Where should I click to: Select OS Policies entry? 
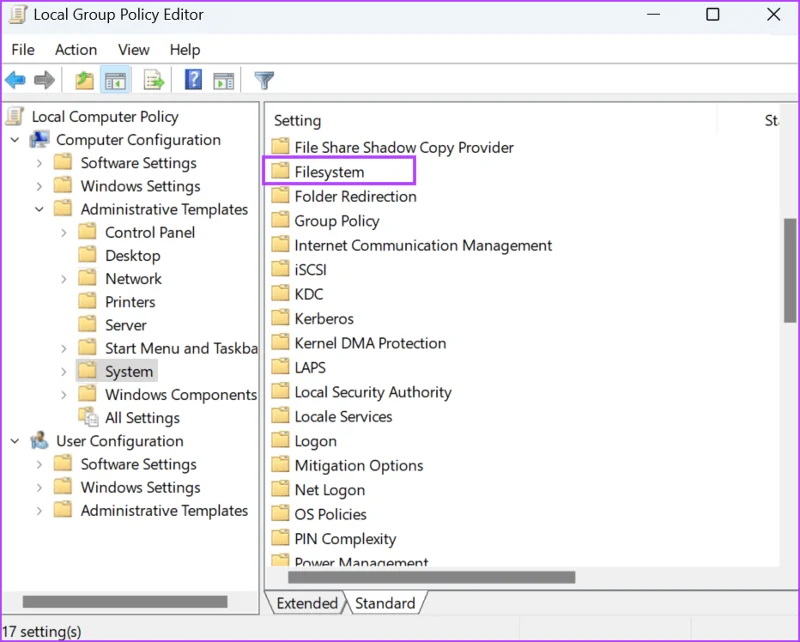click(330, 514)
